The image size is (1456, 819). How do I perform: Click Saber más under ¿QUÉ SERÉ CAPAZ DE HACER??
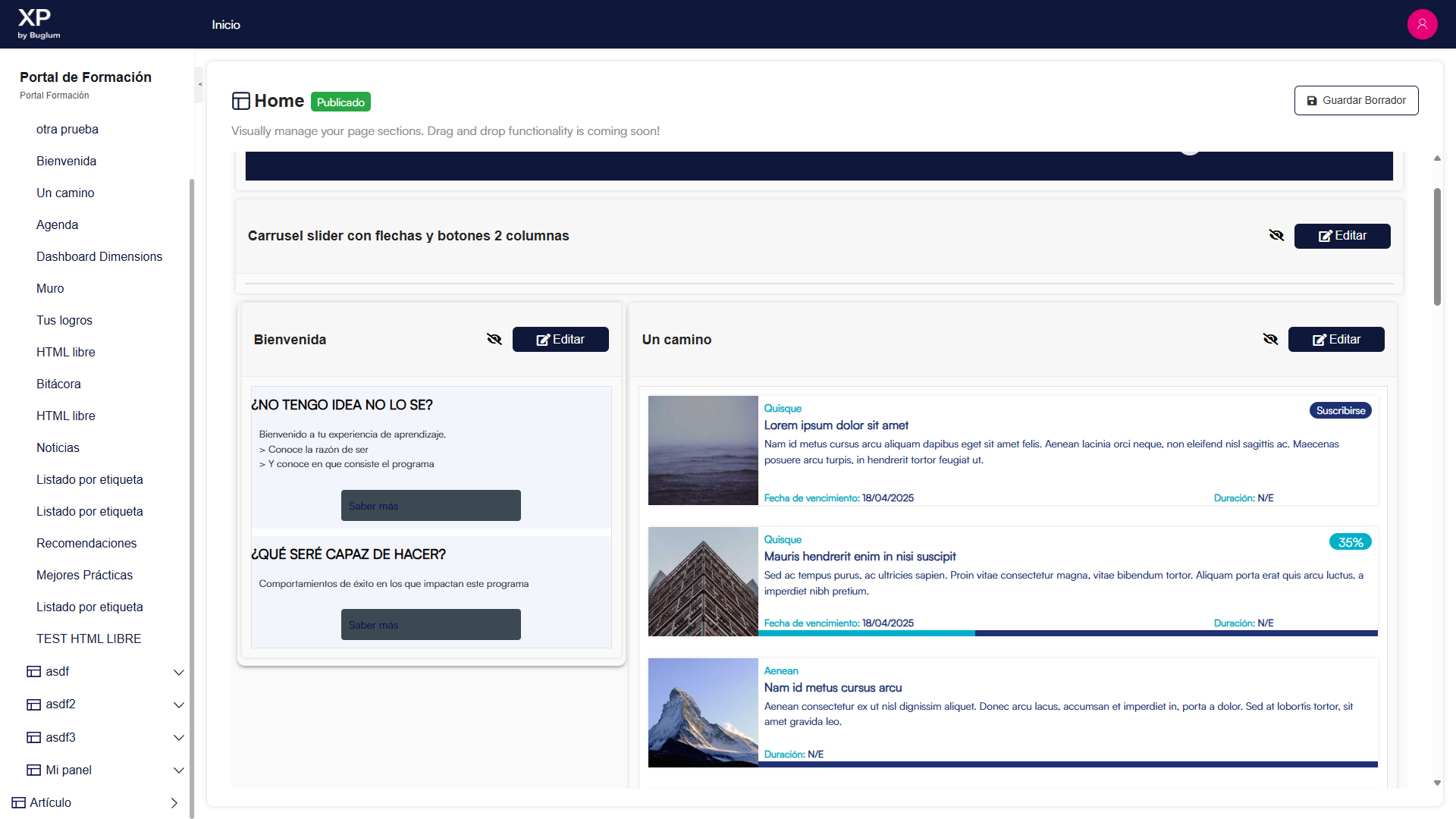tap(431, 624)
